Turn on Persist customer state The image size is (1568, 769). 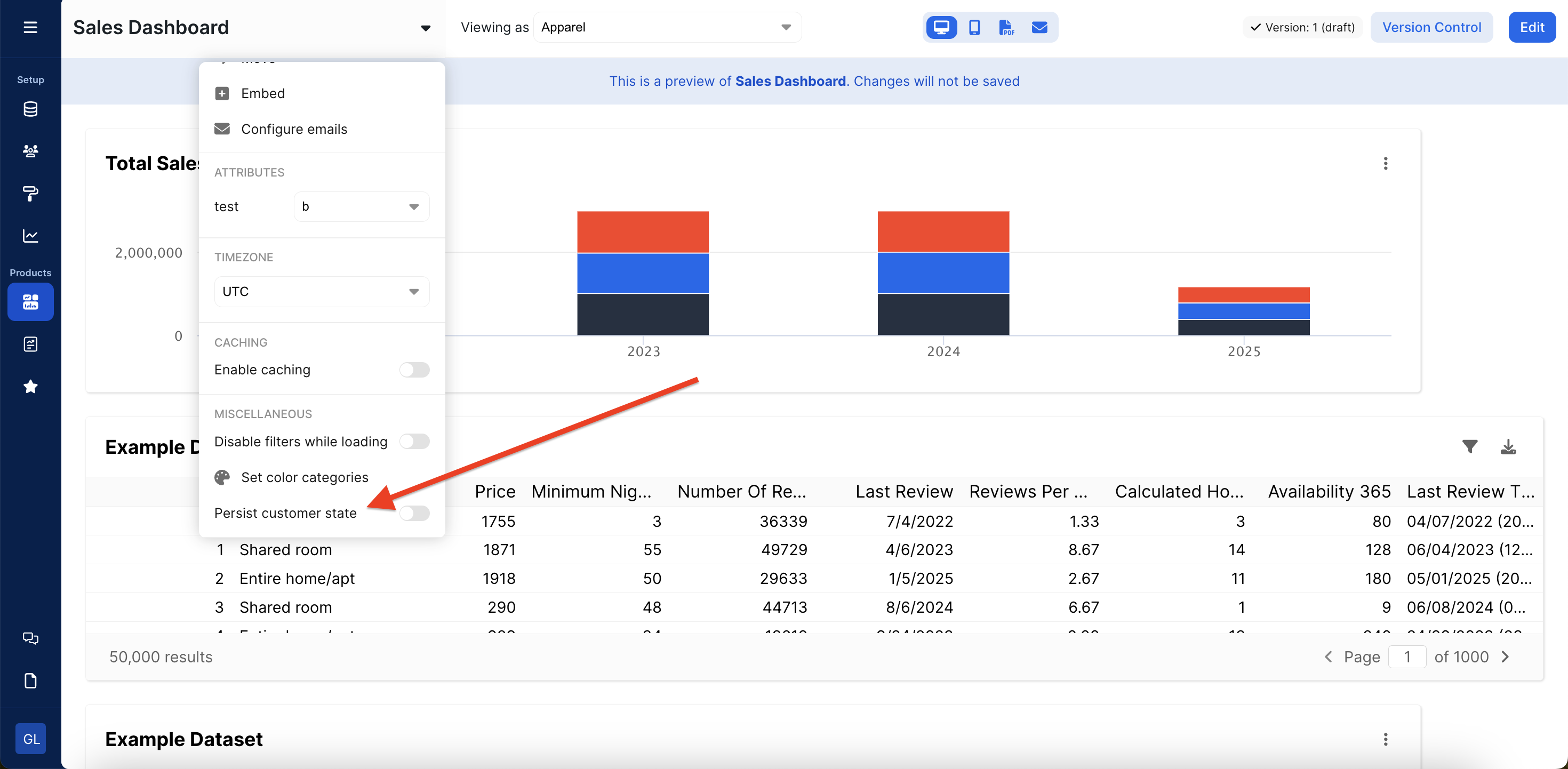pos(414,513)
